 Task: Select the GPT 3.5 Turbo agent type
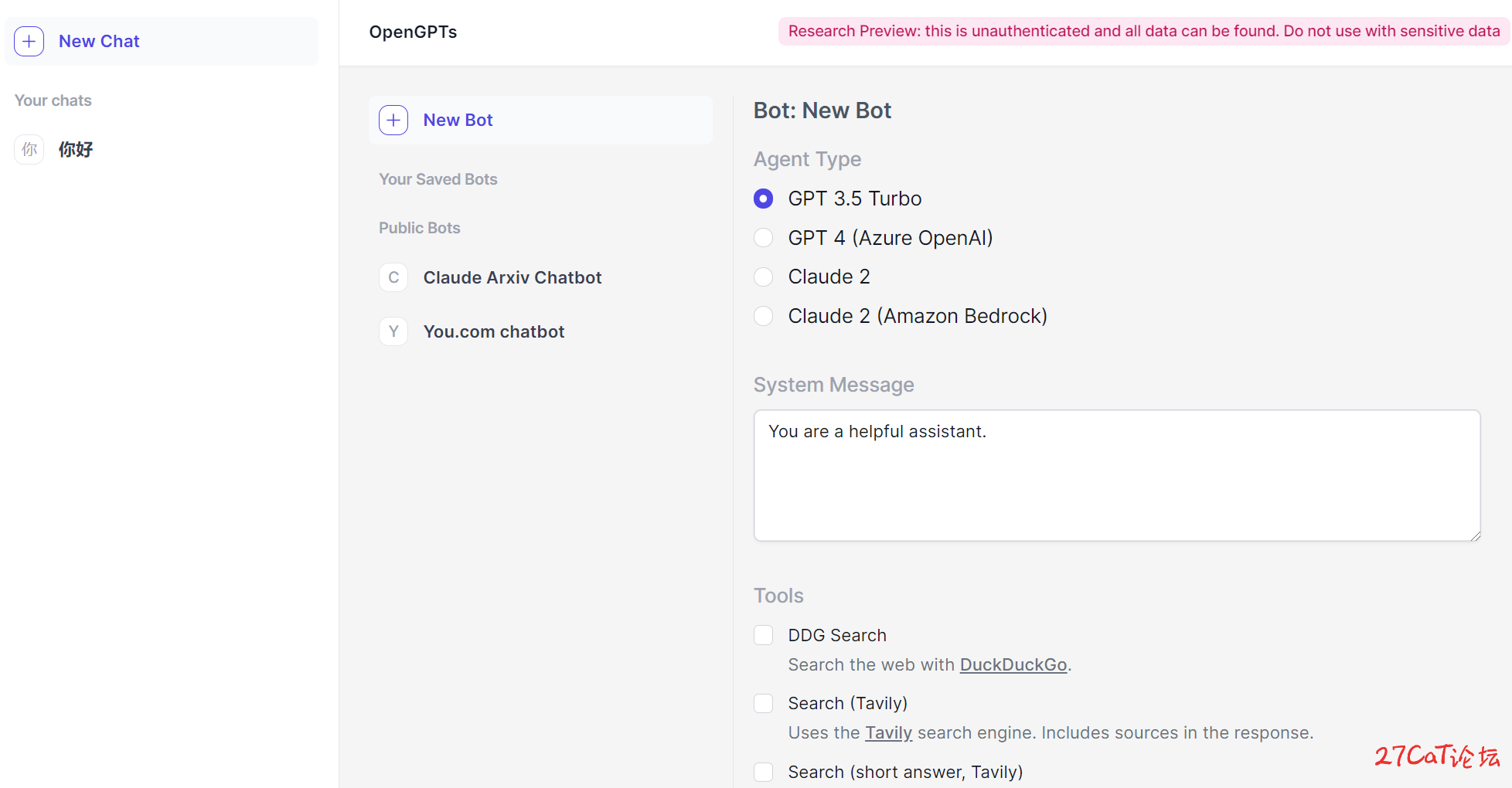coord(763,199)
